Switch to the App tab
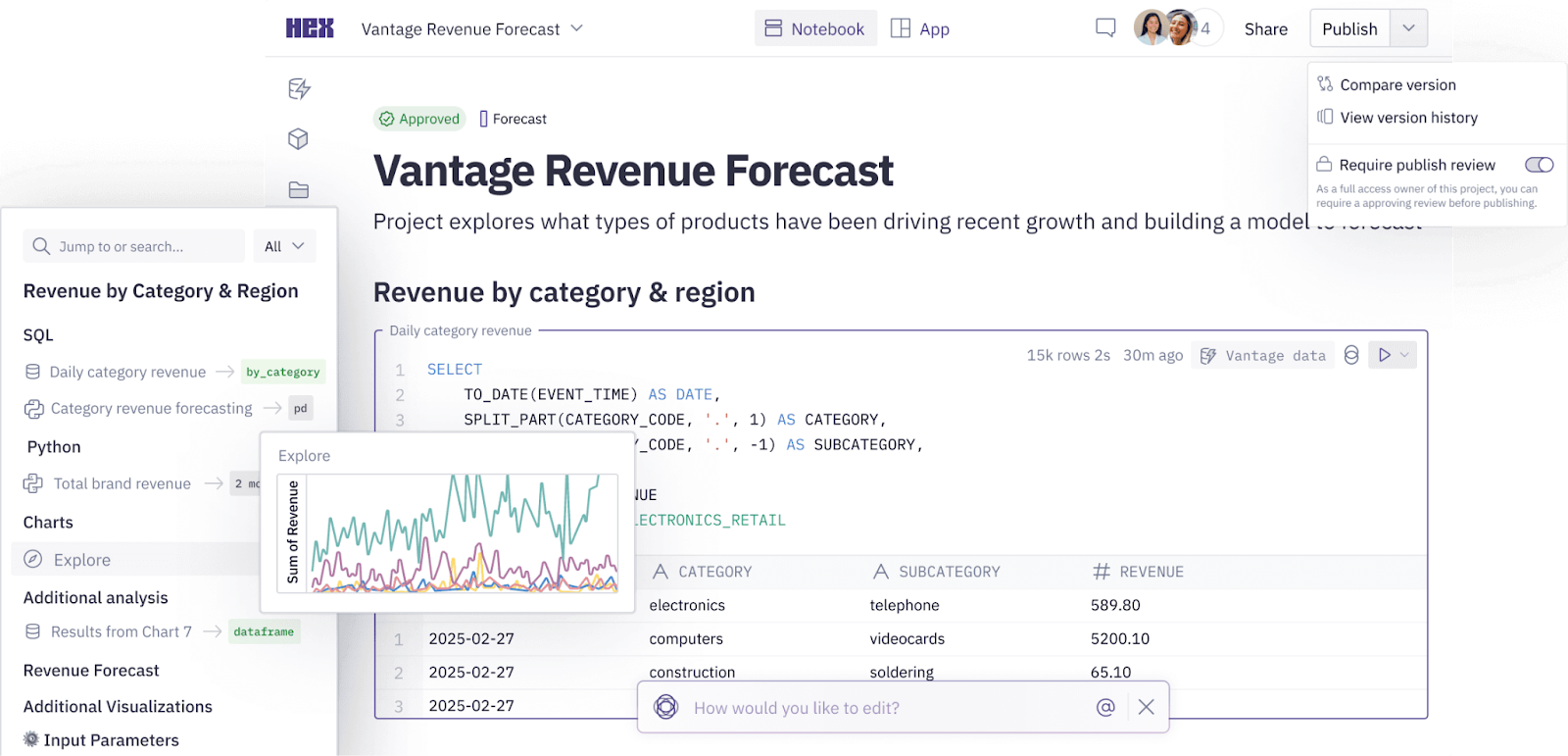The height and width of the screenshot is (756, 1568). (x=920, y=28)
